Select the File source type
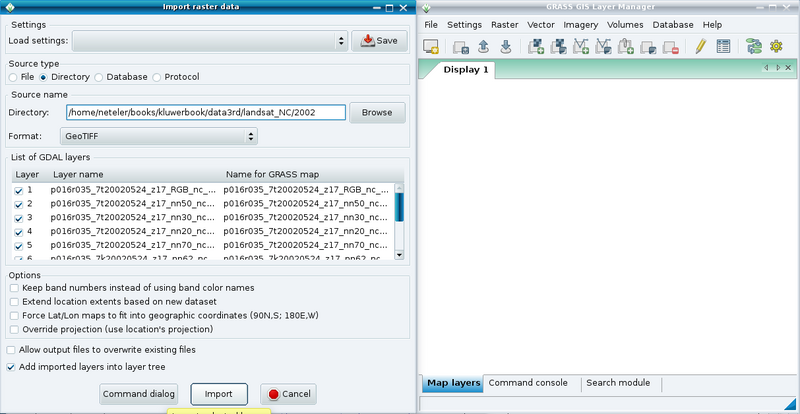Viewport: 800px width, 414px height. pyautogui.click(x=13, y=77)
